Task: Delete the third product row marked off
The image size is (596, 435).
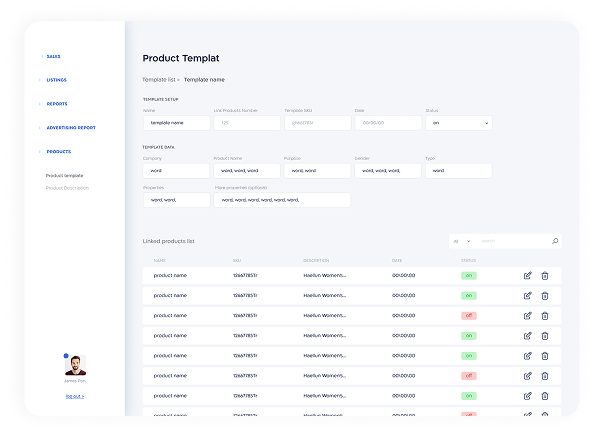Action: coord(545,316)
